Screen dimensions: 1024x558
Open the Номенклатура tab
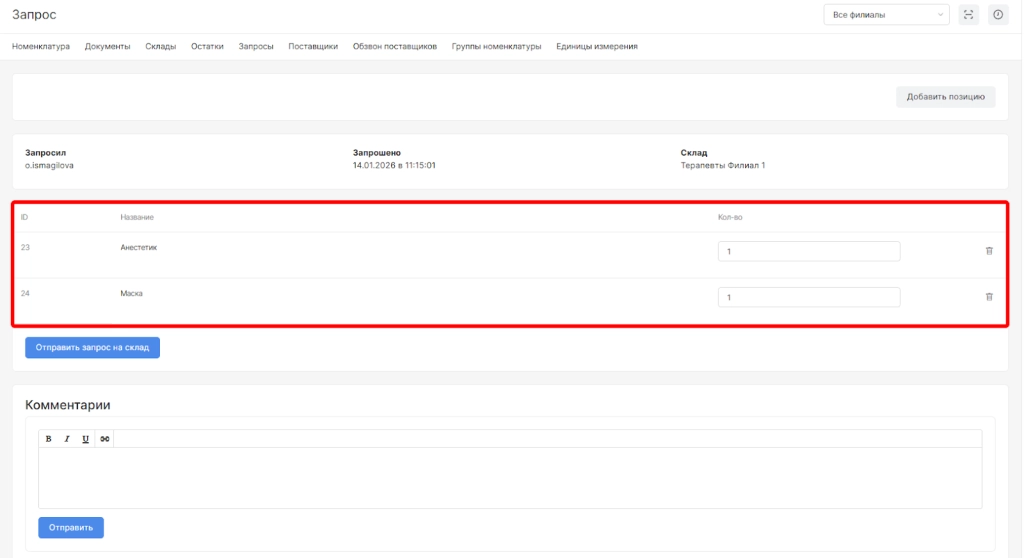point(41,46)
